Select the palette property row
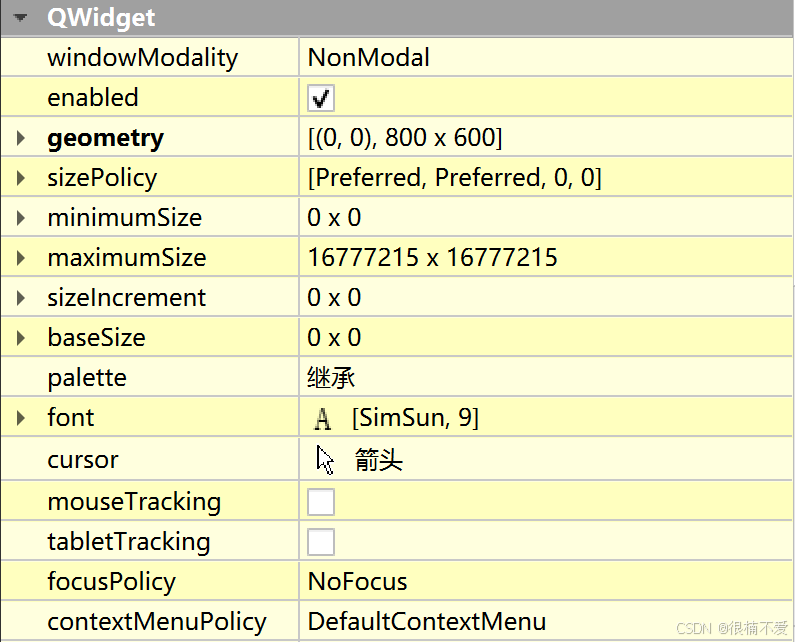This screenshot has height=642, width=795. coord(396,377)
